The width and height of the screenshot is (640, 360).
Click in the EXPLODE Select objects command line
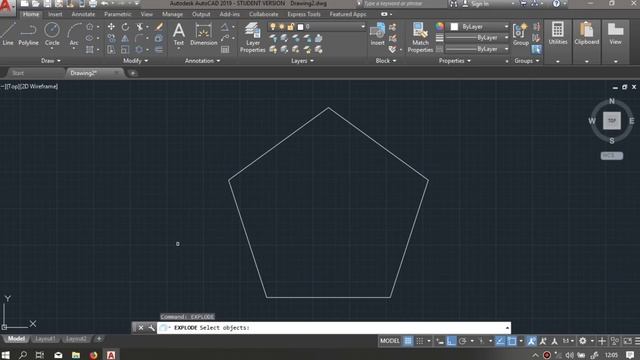tap(334, 328)
